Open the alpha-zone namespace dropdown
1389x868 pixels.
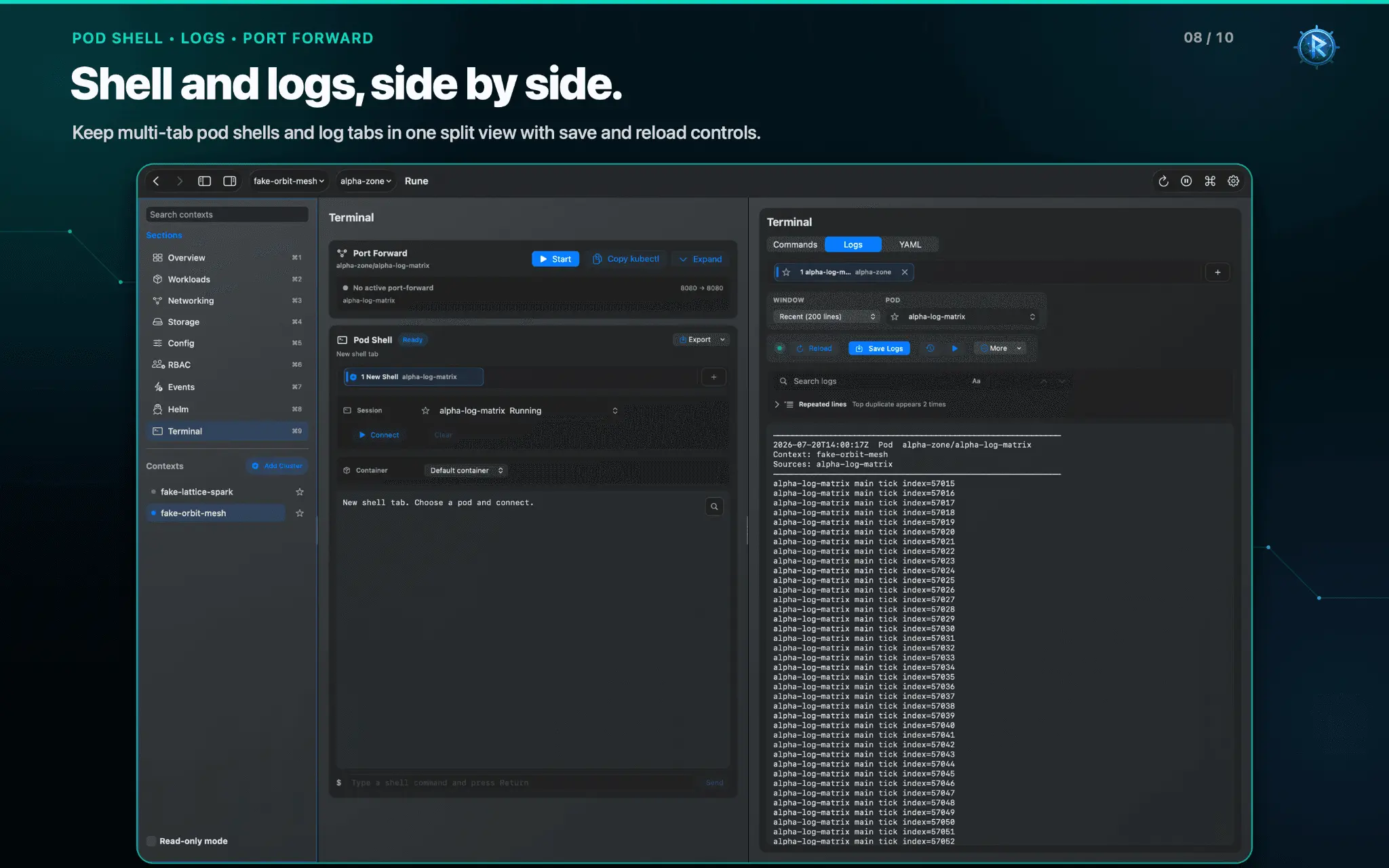[x=366, y=181]
